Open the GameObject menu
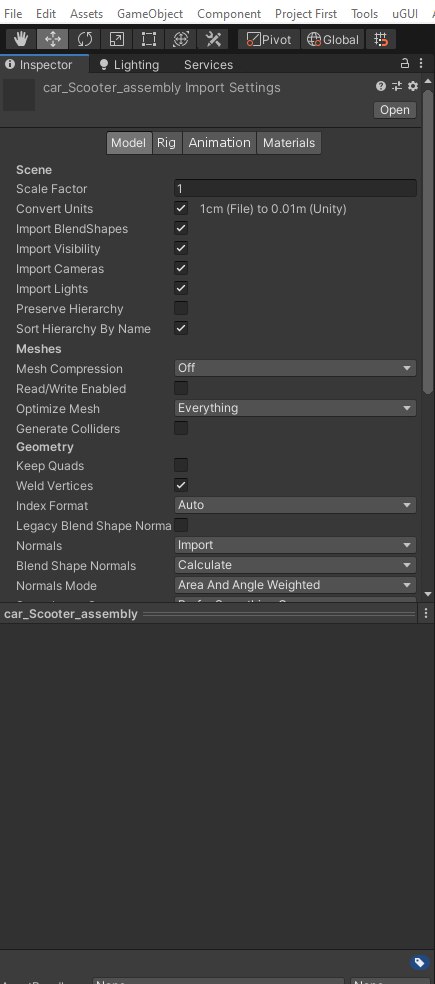 pos(150,14)
